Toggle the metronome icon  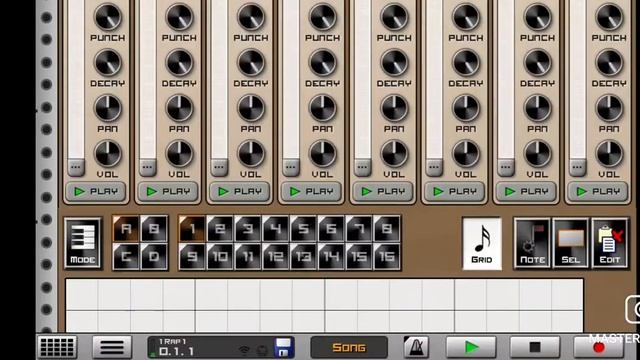[416, 347]
